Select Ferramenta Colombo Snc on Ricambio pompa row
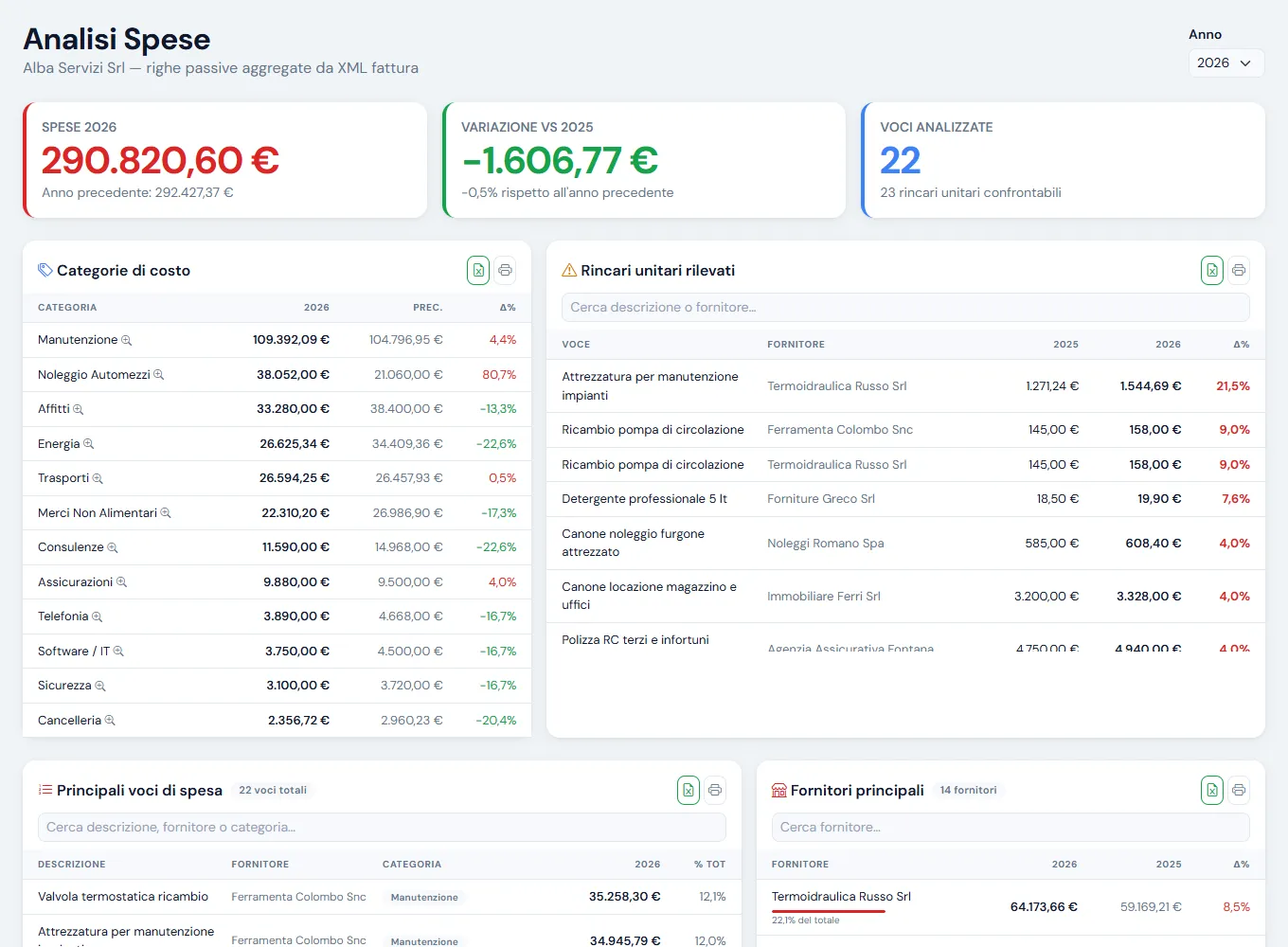This screenshot has height=947, width=1288. coord(840,430)
